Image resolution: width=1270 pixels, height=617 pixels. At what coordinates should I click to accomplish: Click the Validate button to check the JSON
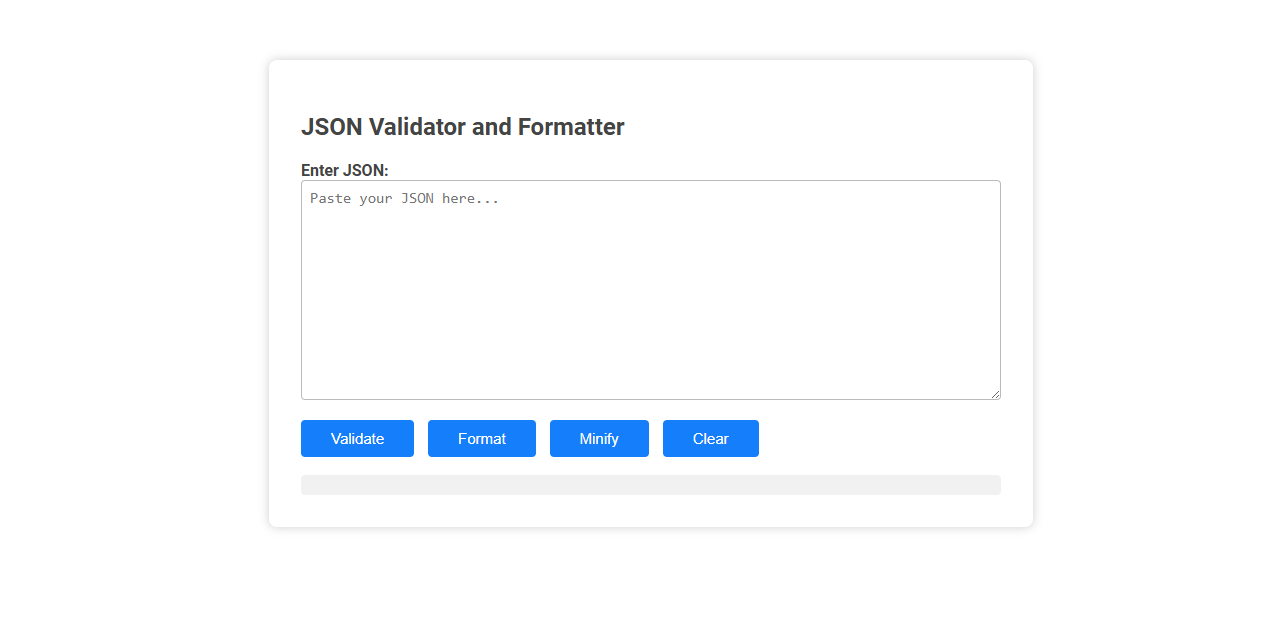click(357, 438)
